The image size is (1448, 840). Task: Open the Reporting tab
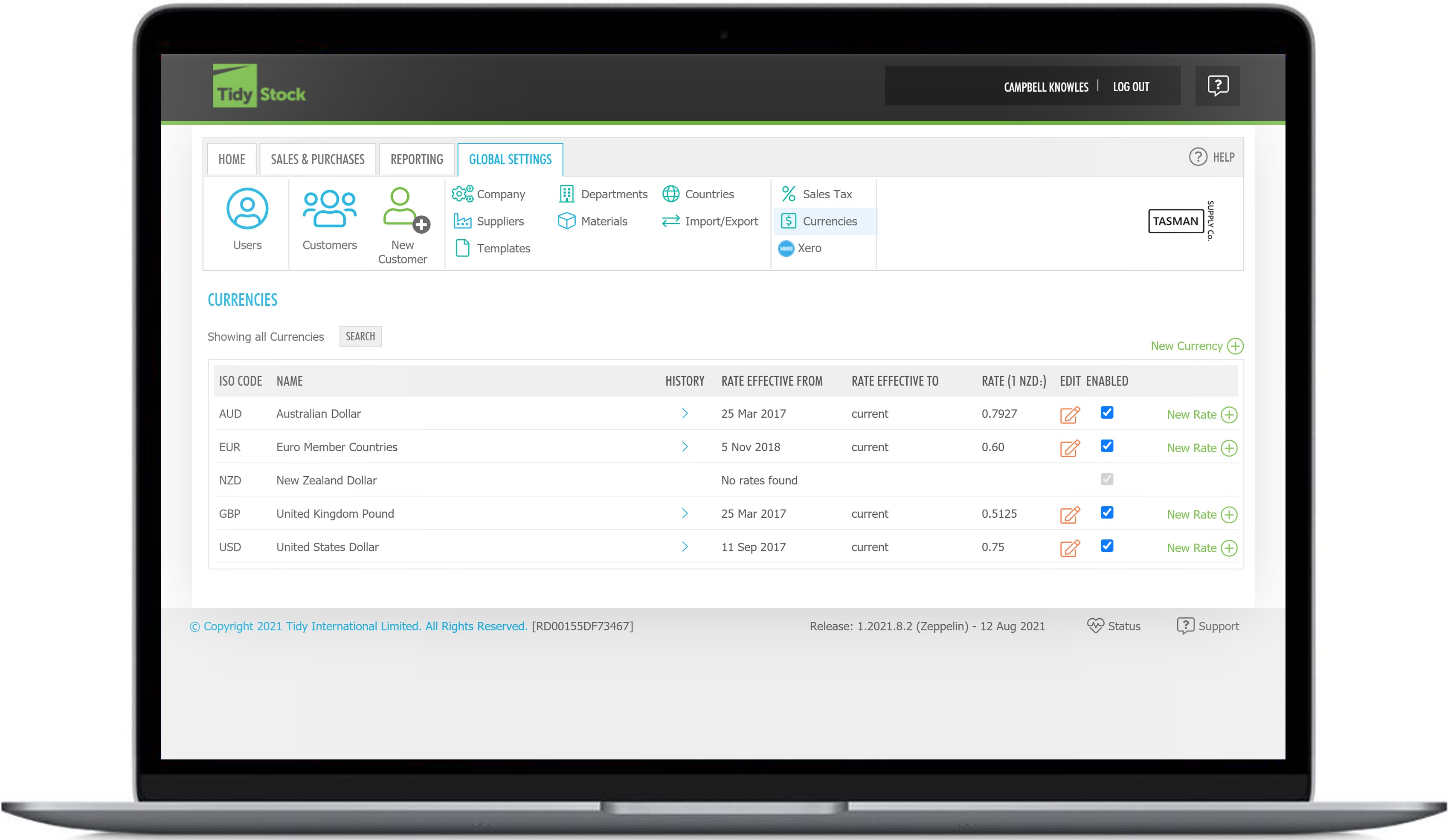click(x=417, y=159)
